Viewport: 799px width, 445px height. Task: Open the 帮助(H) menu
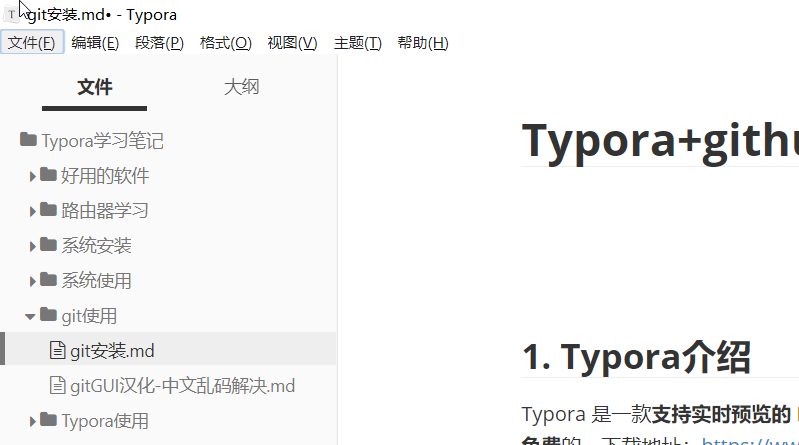click(x=423, y=42)
